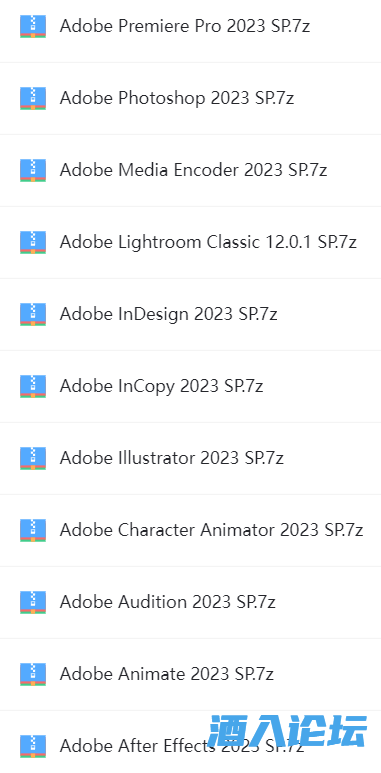Image resolution: width=381 pixels, height=773 pixels.
Task: Select the Audition 2023 file icon
Action: point(33,602)
